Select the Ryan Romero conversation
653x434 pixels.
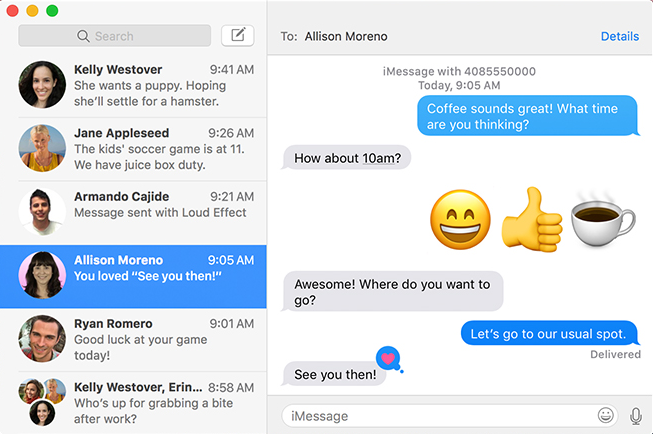(133, 340)
